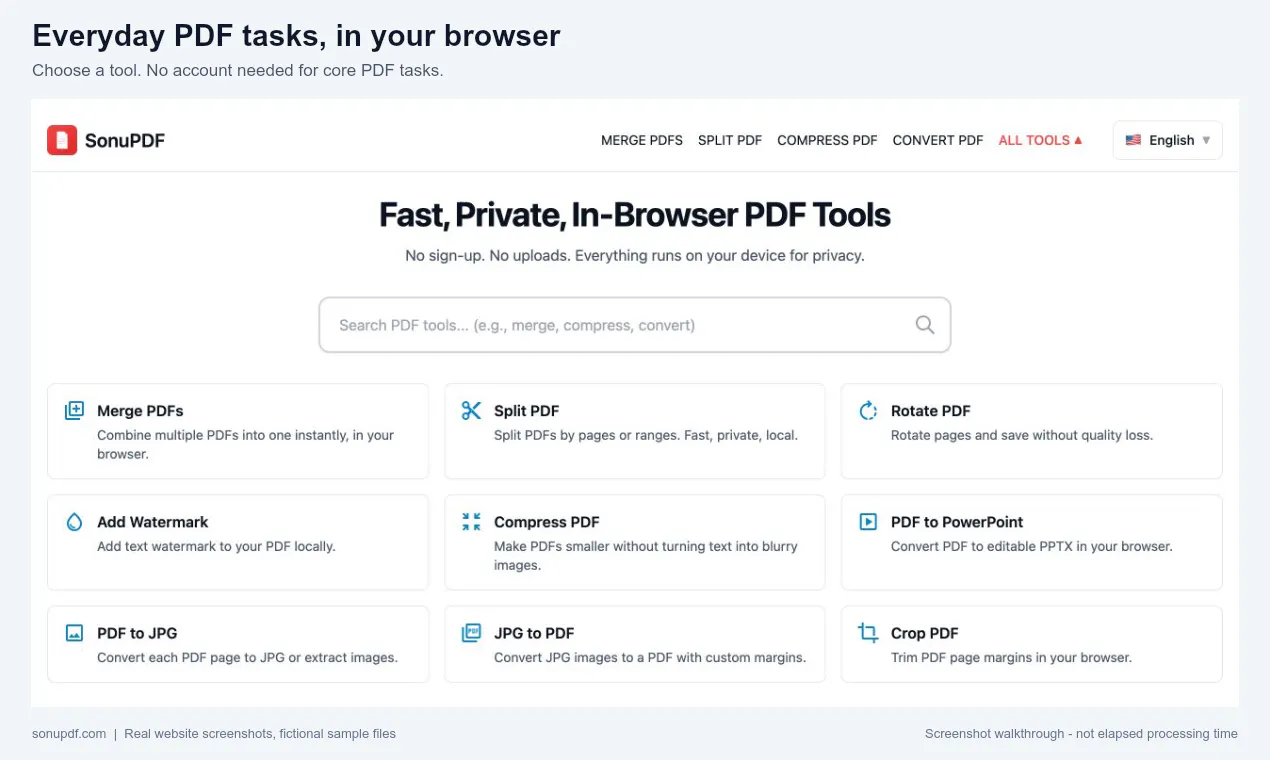
Task: Click the Merge PDFs card icon
Action: 74,411
